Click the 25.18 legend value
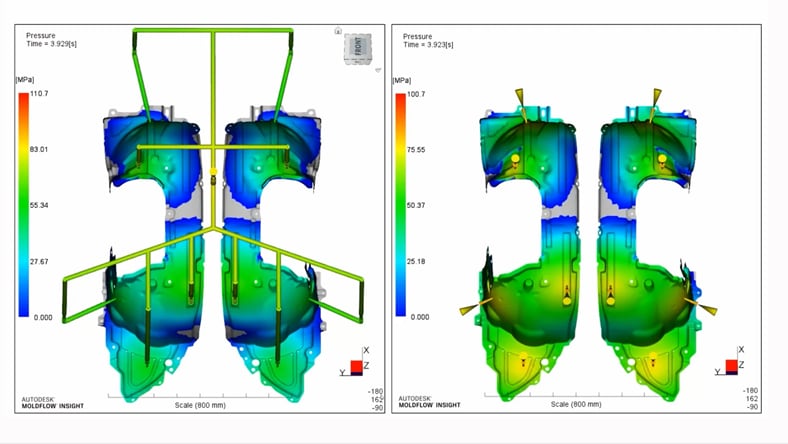 [x=416, y=261]
